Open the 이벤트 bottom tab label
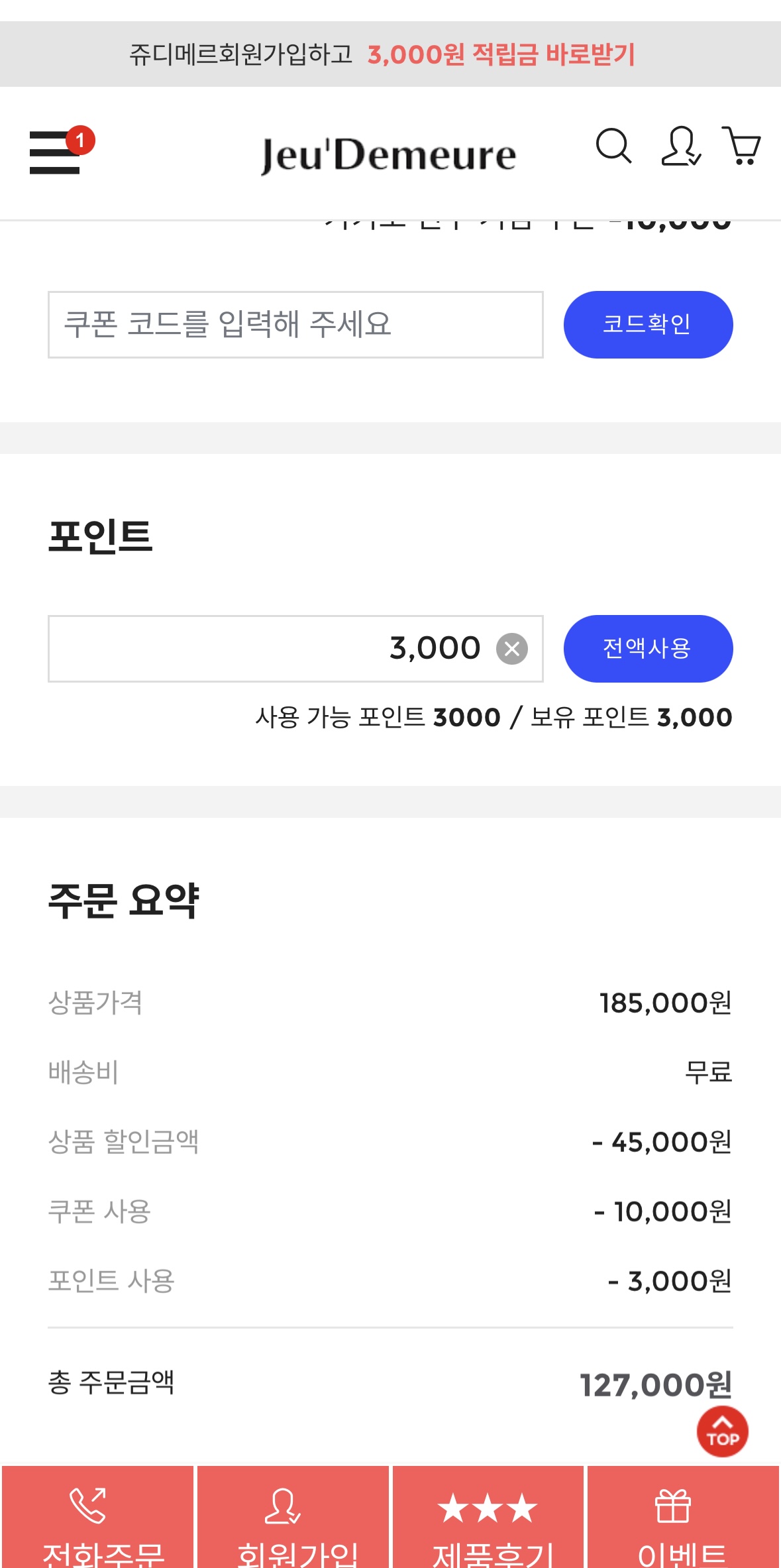 pyautogui.click(x=682, y=1554)
